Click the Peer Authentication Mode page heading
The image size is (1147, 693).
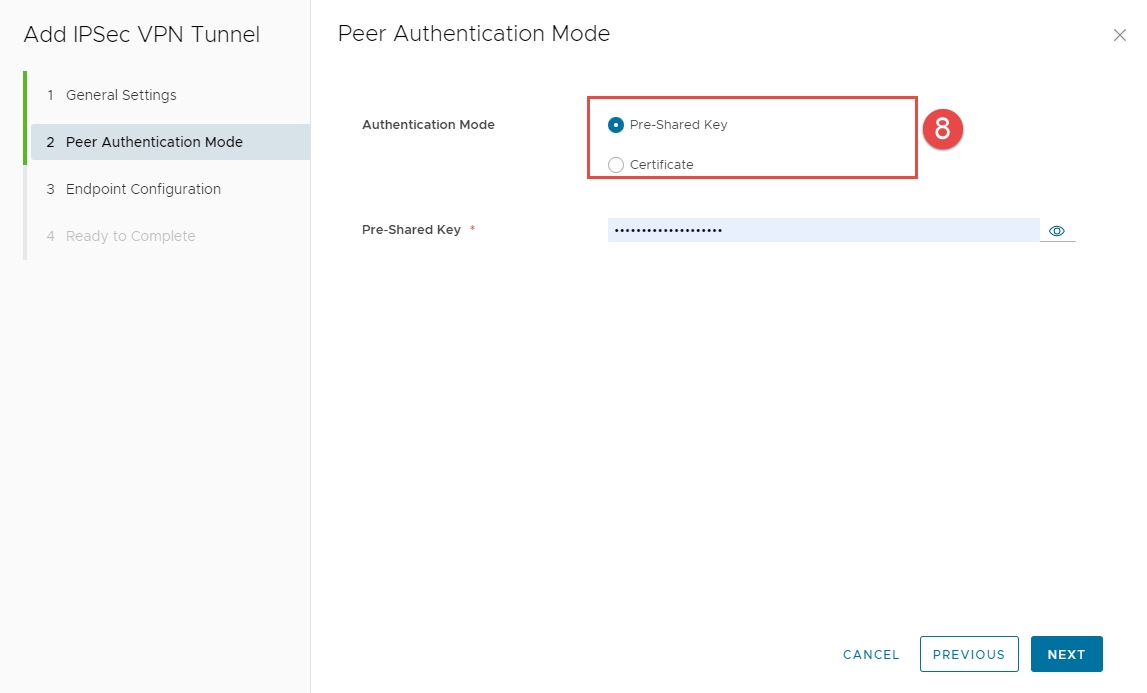point(474,33)
